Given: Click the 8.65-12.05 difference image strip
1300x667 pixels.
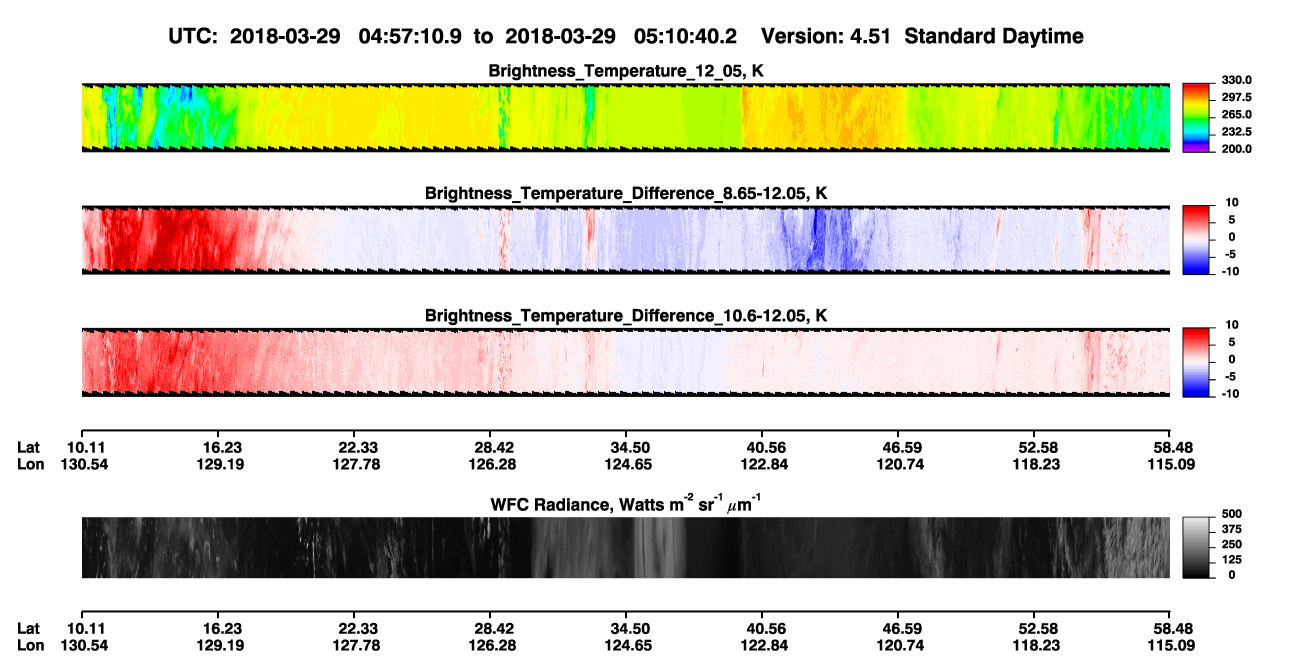Looking at the screenshot, I should point(625,239).
